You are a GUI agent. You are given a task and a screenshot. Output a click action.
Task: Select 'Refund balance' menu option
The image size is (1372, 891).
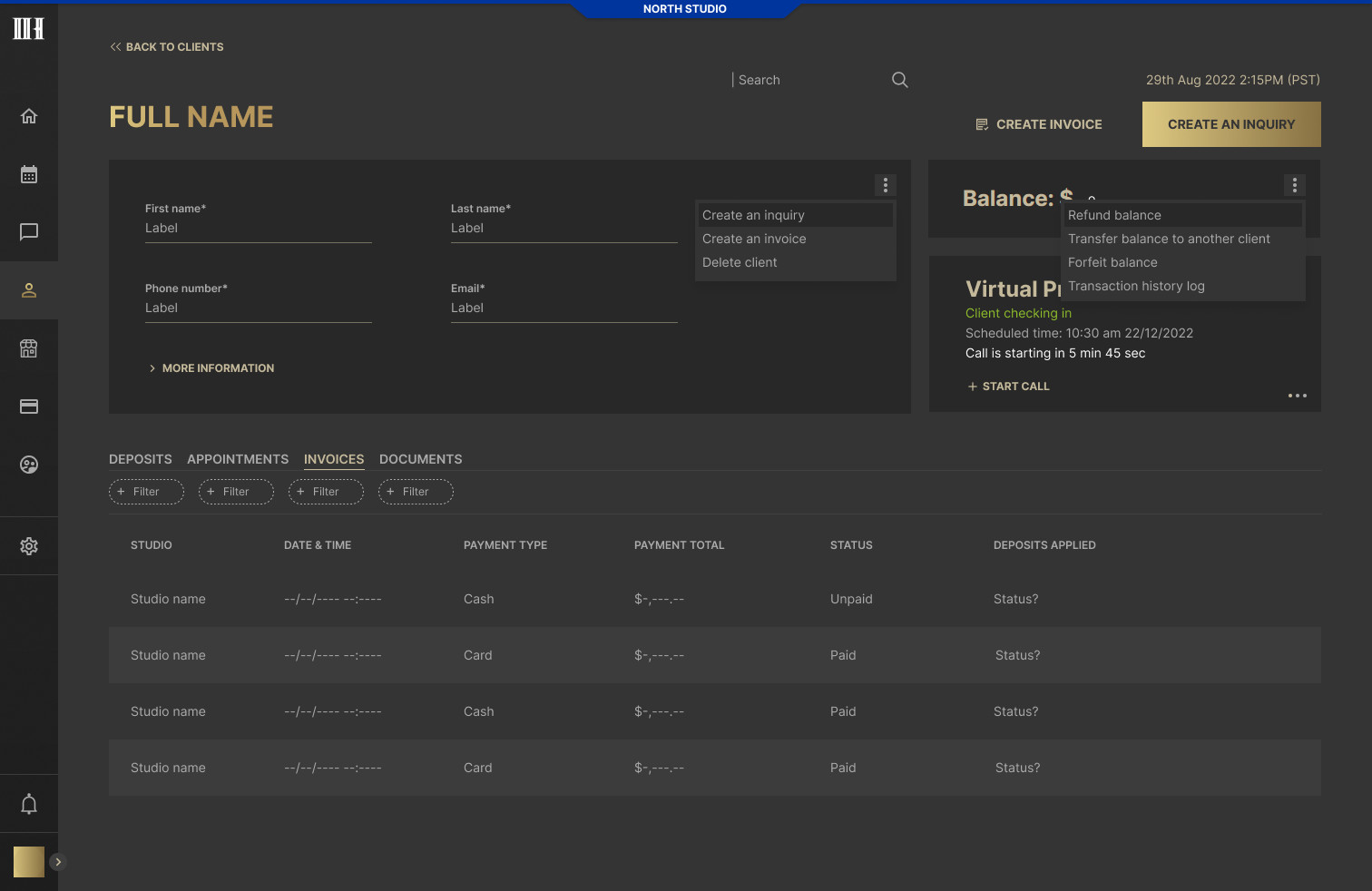click(x=1183, y=215)
